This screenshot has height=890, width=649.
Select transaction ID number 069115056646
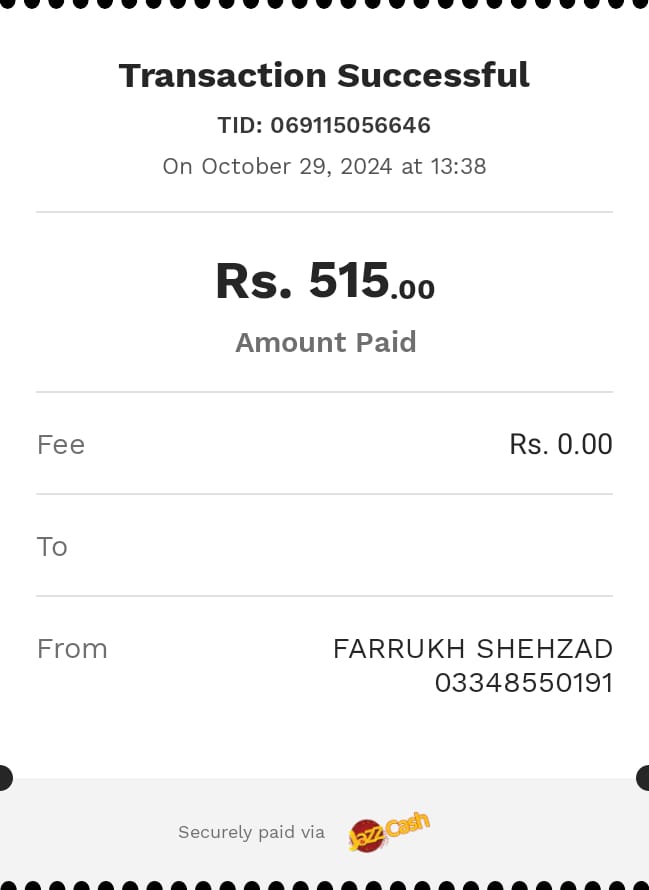[350, 126]
